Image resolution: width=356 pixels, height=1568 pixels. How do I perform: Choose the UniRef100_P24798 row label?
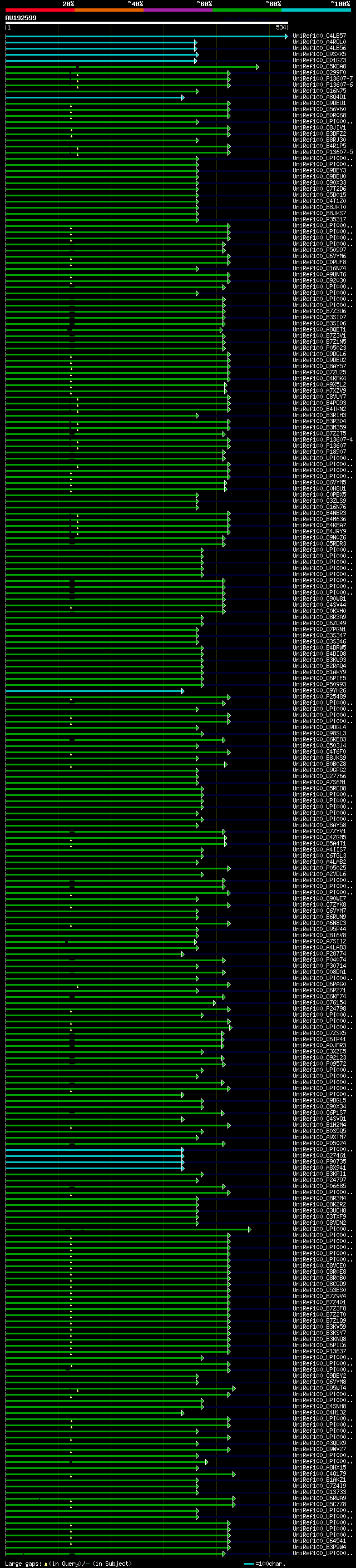click(319, 1009)
